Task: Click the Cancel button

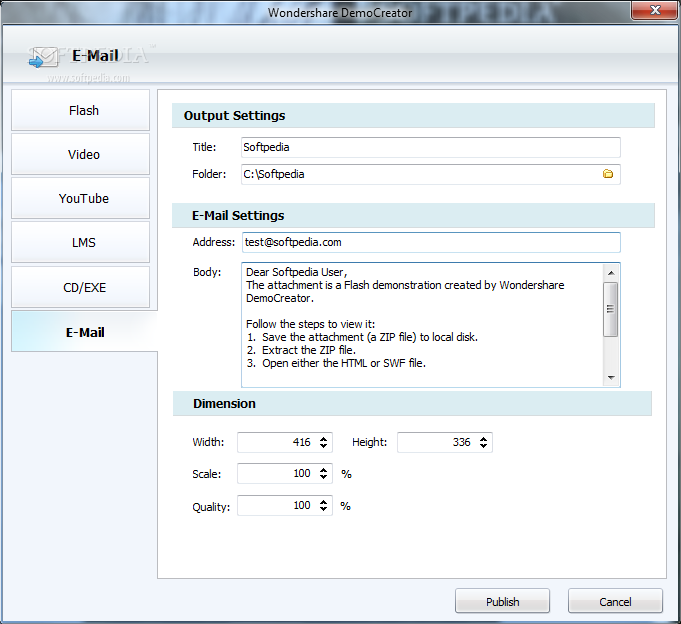Action: (x=615, y=601)
